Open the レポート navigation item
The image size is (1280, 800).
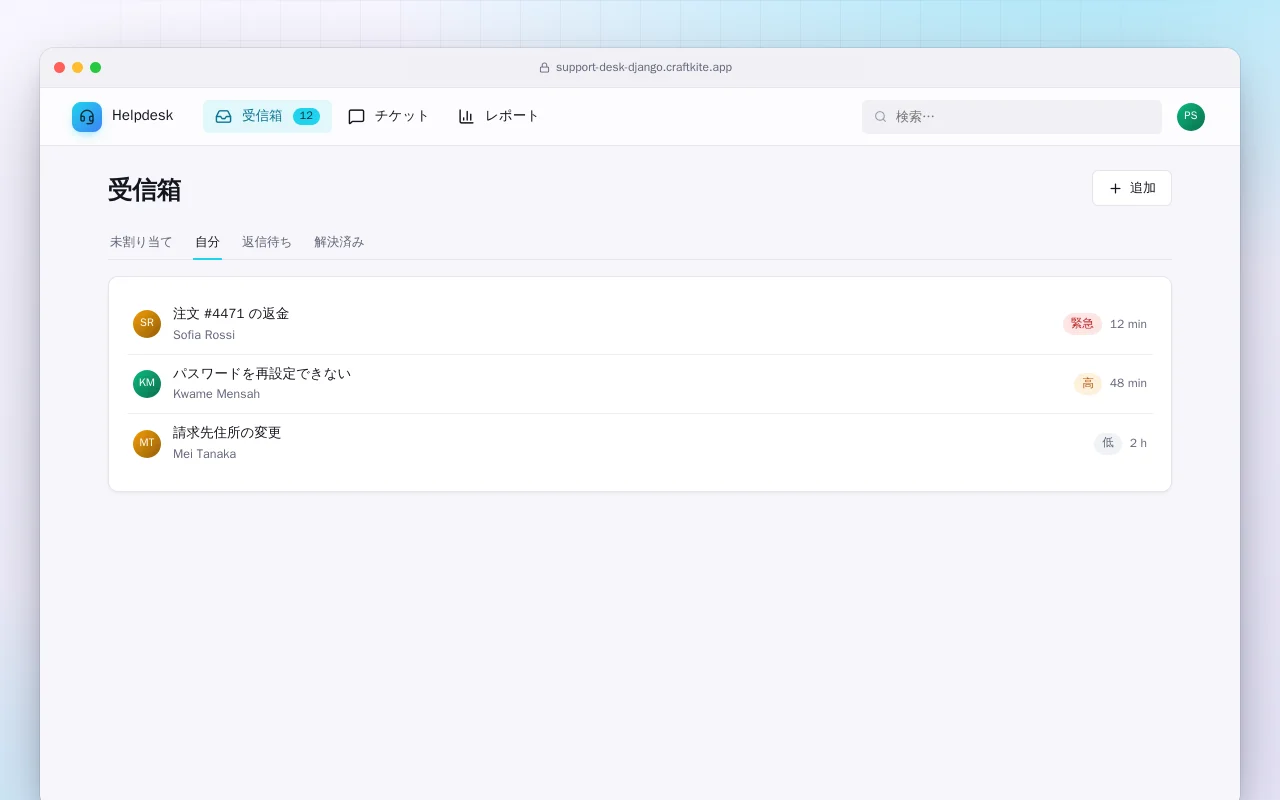(498, 116)
